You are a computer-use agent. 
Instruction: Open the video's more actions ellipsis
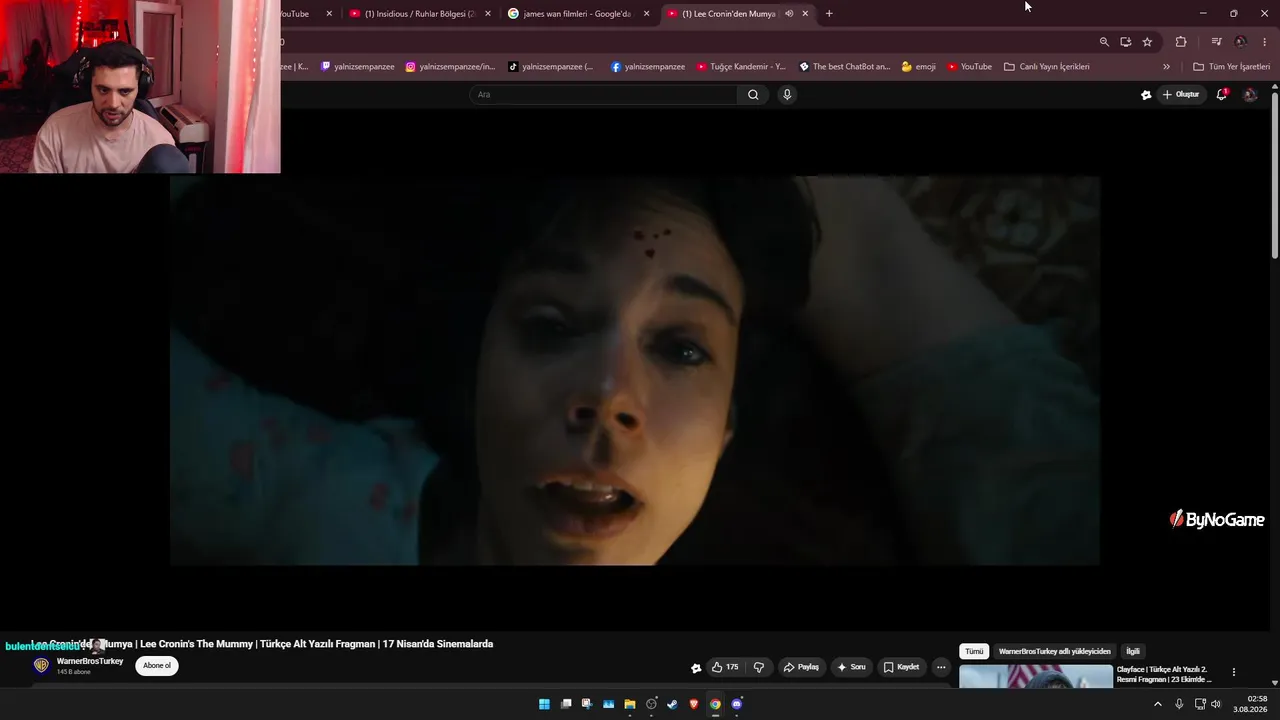[x=941, y=667]
